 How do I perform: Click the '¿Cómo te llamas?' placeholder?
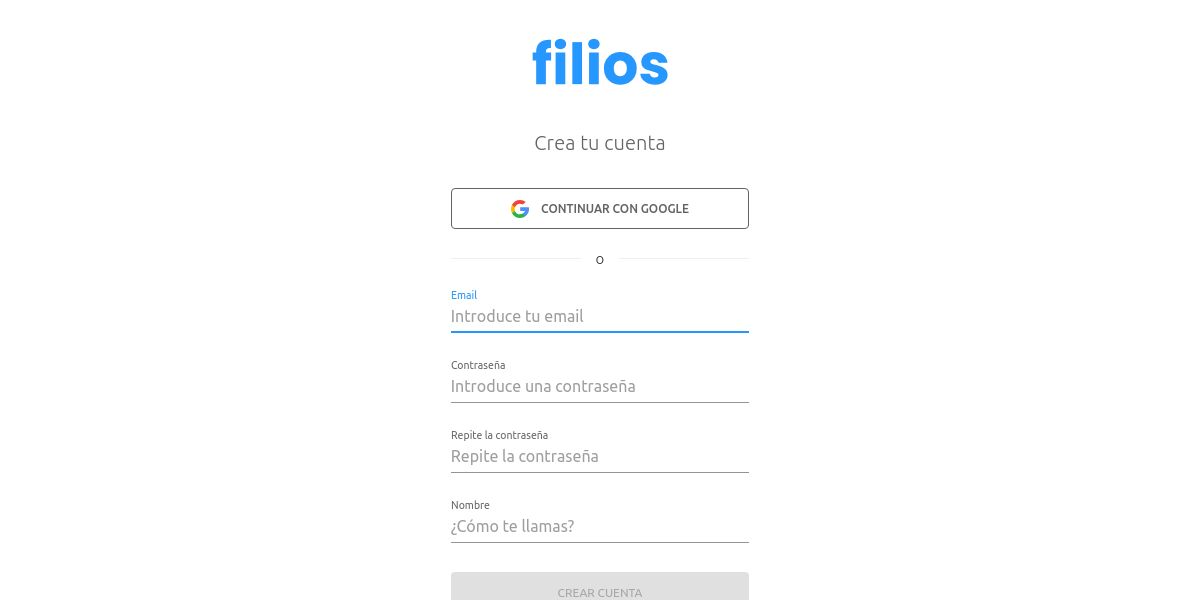click(512, 526)
